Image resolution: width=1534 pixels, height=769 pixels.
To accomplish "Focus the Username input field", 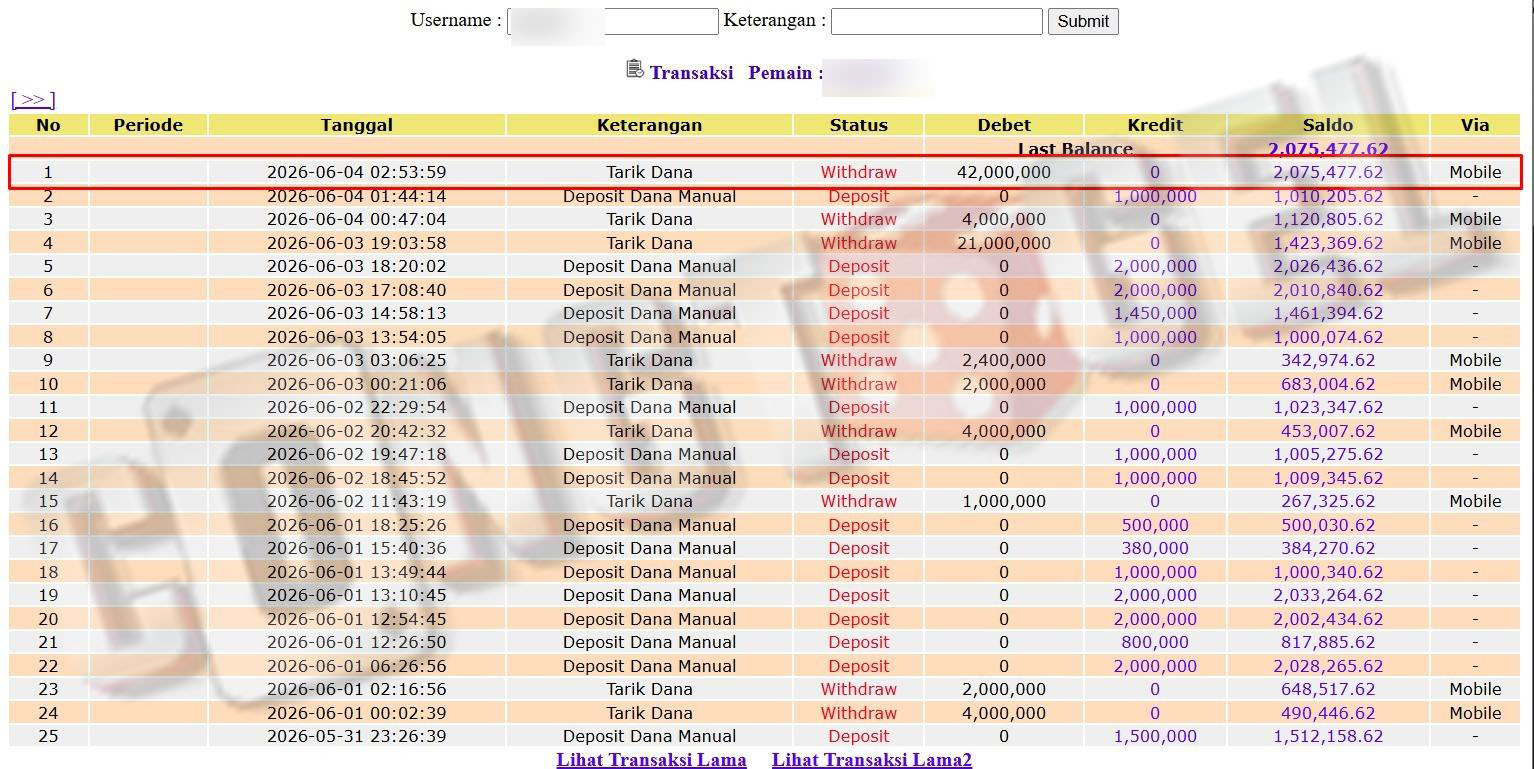I will tap(613, 21).
